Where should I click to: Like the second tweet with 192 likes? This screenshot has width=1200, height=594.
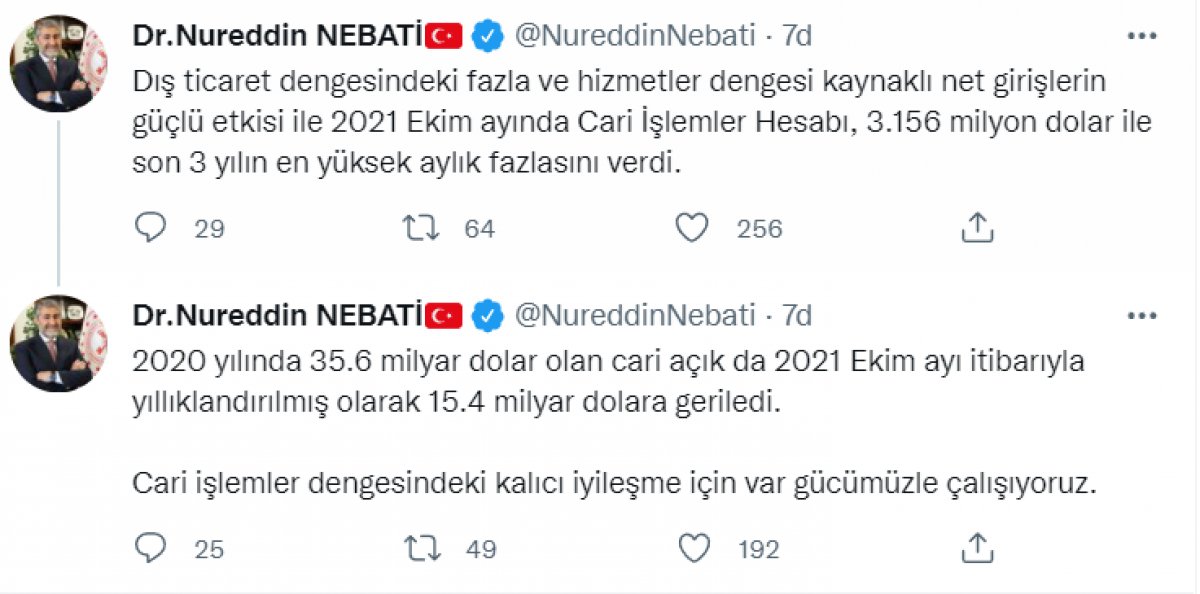pos(692,548)
